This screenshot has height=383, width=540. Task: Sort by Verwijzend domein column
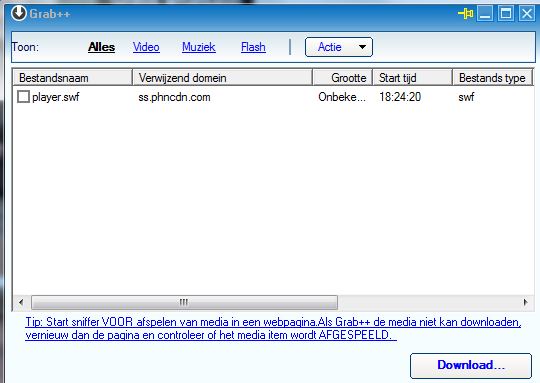click(x=222, y=78)
